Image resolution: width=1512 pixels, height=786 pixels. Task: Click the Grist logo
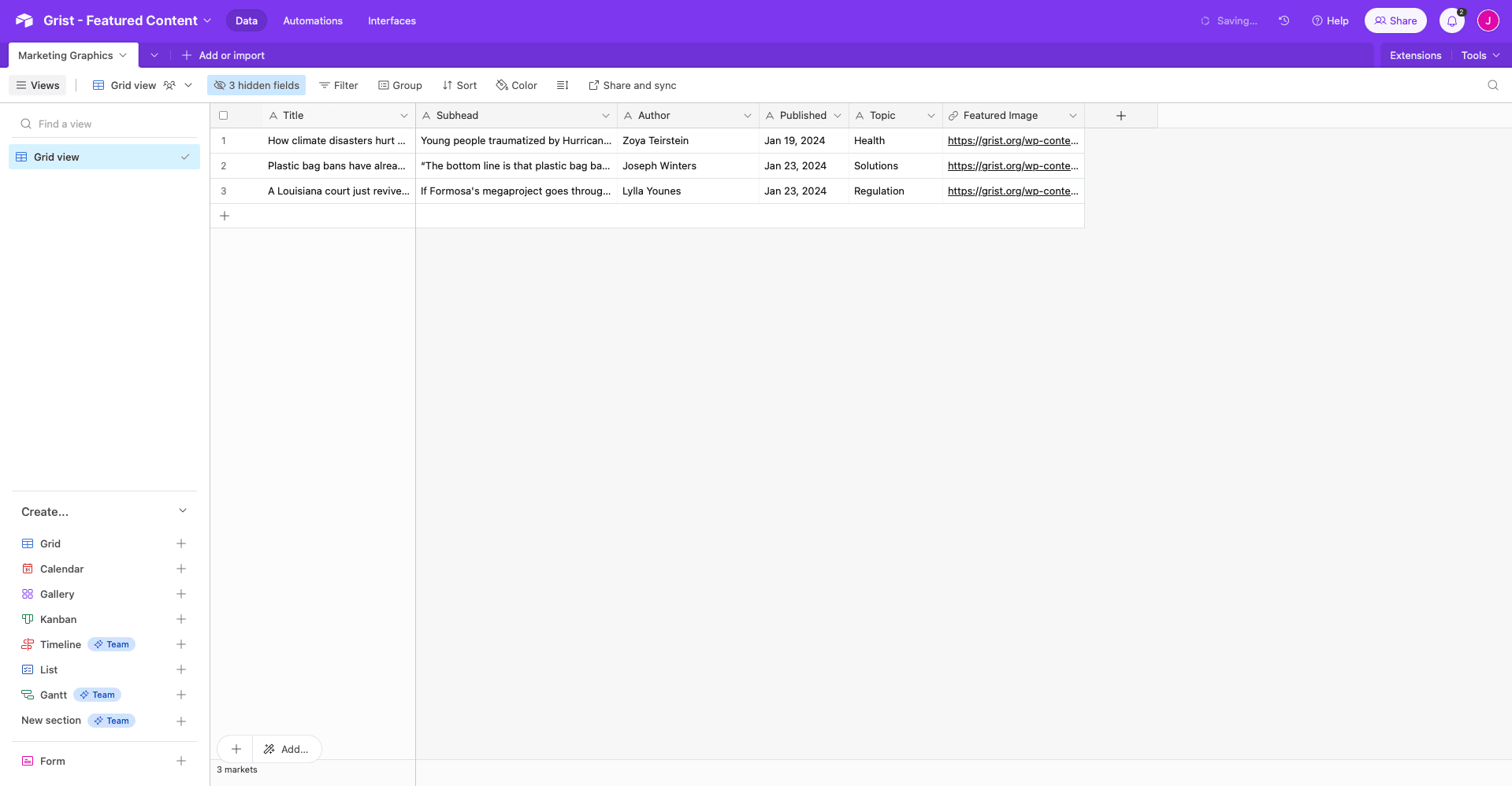click(x=24, y=20)
